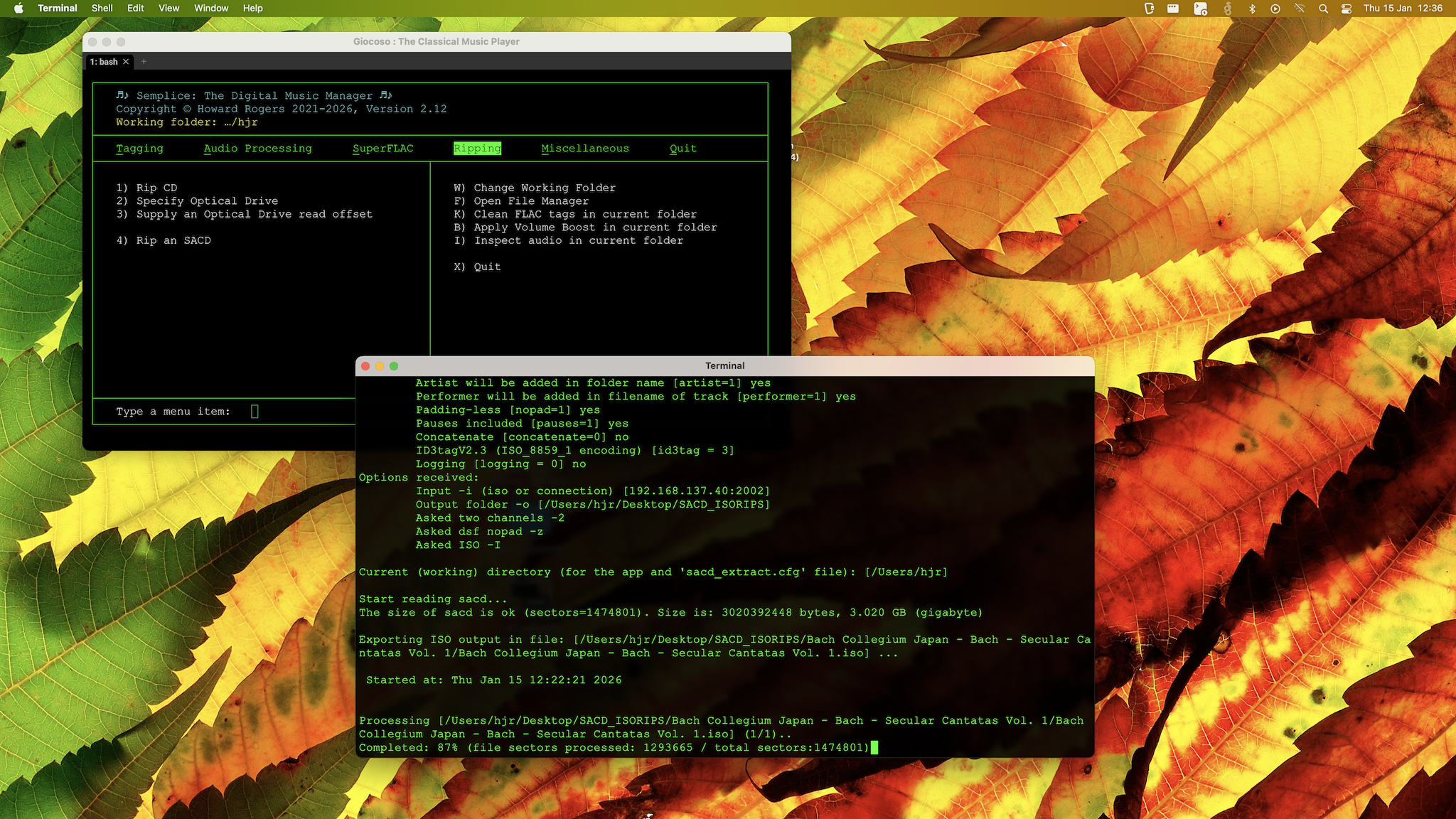This screenshot has width=1456, height=819.
Task: Open the SuperFLAC menu in Semplice
Action: [x=383, y=148]
